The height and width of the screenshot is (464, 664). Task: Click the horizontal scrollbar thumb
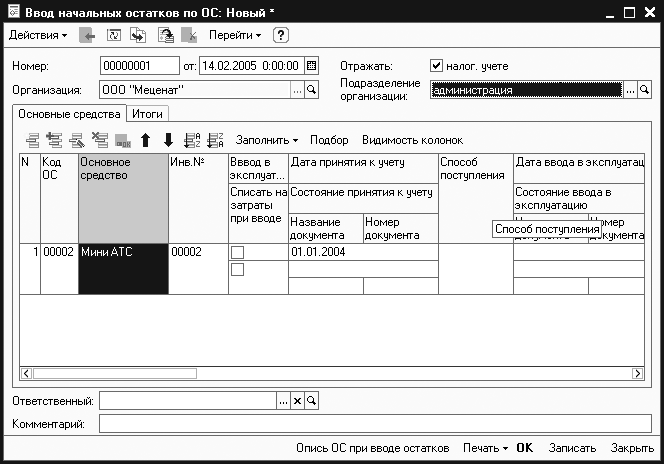pos(114,373)
